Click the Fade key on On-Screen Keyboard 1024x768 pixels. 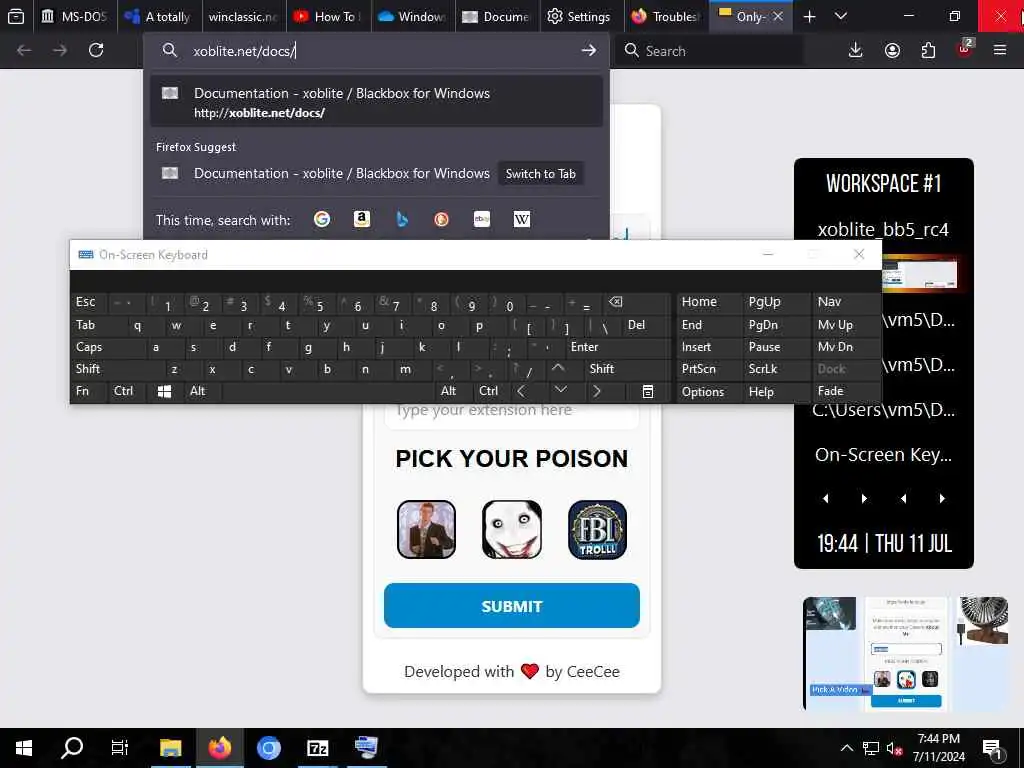[x=846, y=391]
